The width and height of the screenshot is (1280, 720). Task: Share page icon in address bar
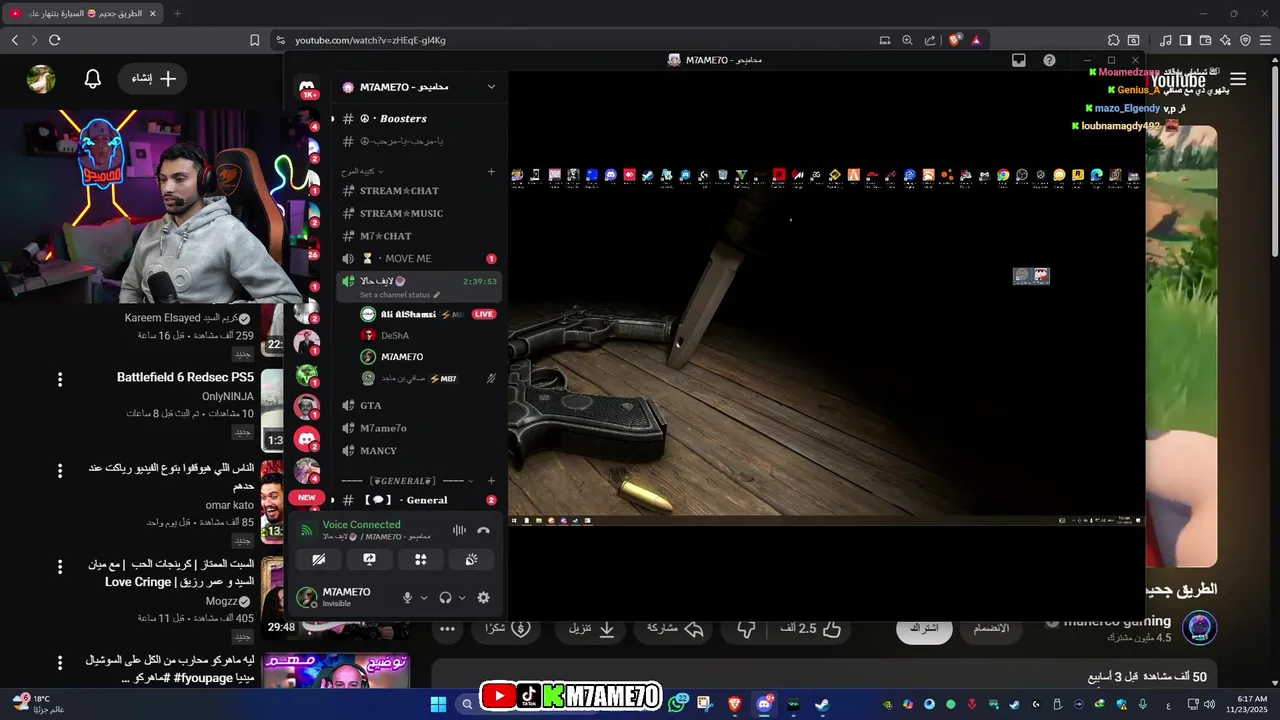(930, 40)
